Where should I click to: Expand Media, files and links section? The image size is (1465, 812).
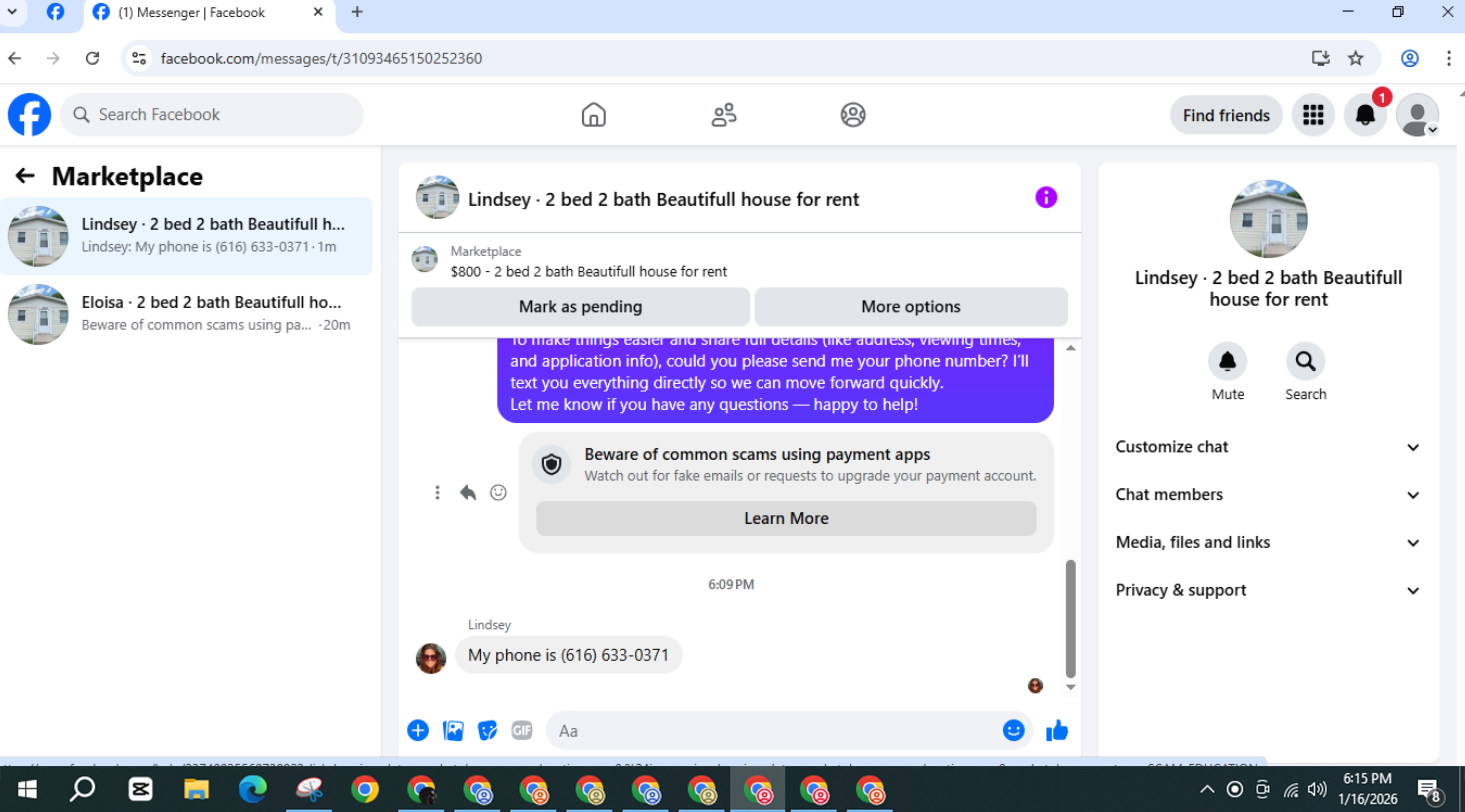pos(1268,543)
